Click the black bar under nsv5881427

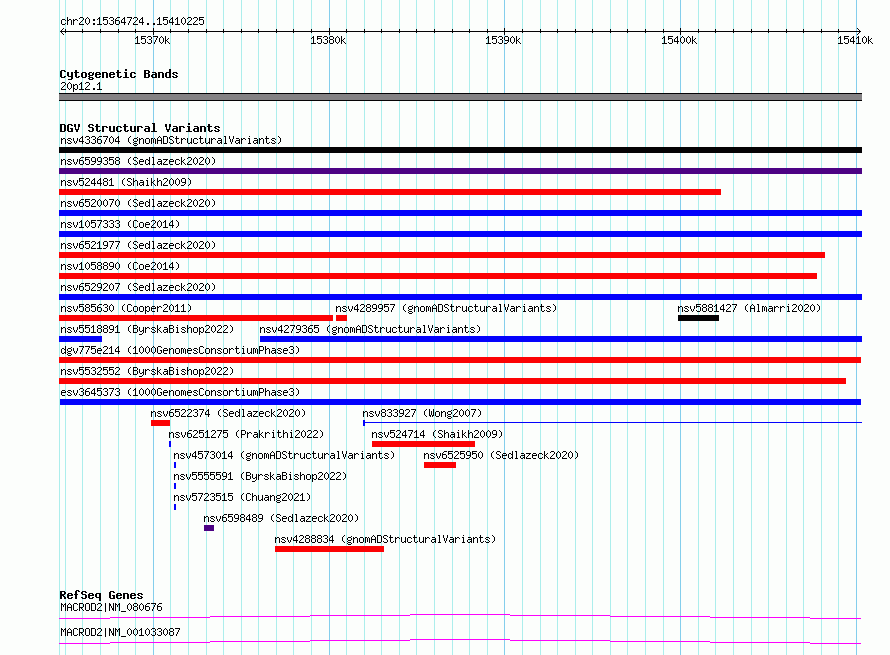coord(698,318)
